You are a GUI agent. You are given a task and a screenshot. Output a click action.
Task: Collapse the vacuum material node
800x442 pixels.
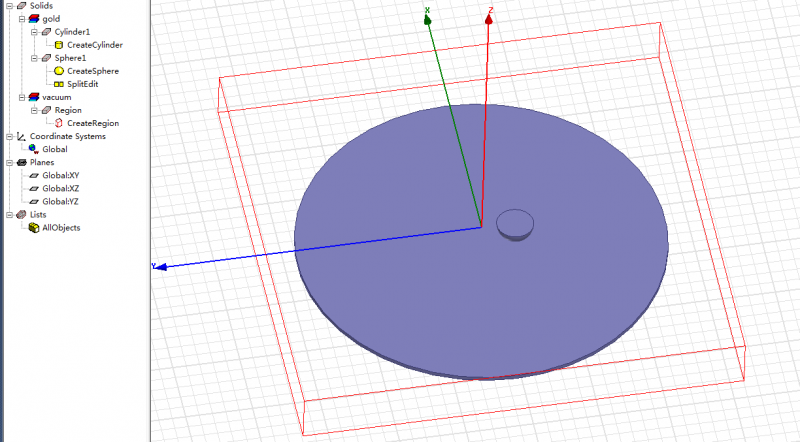(22, 97)
